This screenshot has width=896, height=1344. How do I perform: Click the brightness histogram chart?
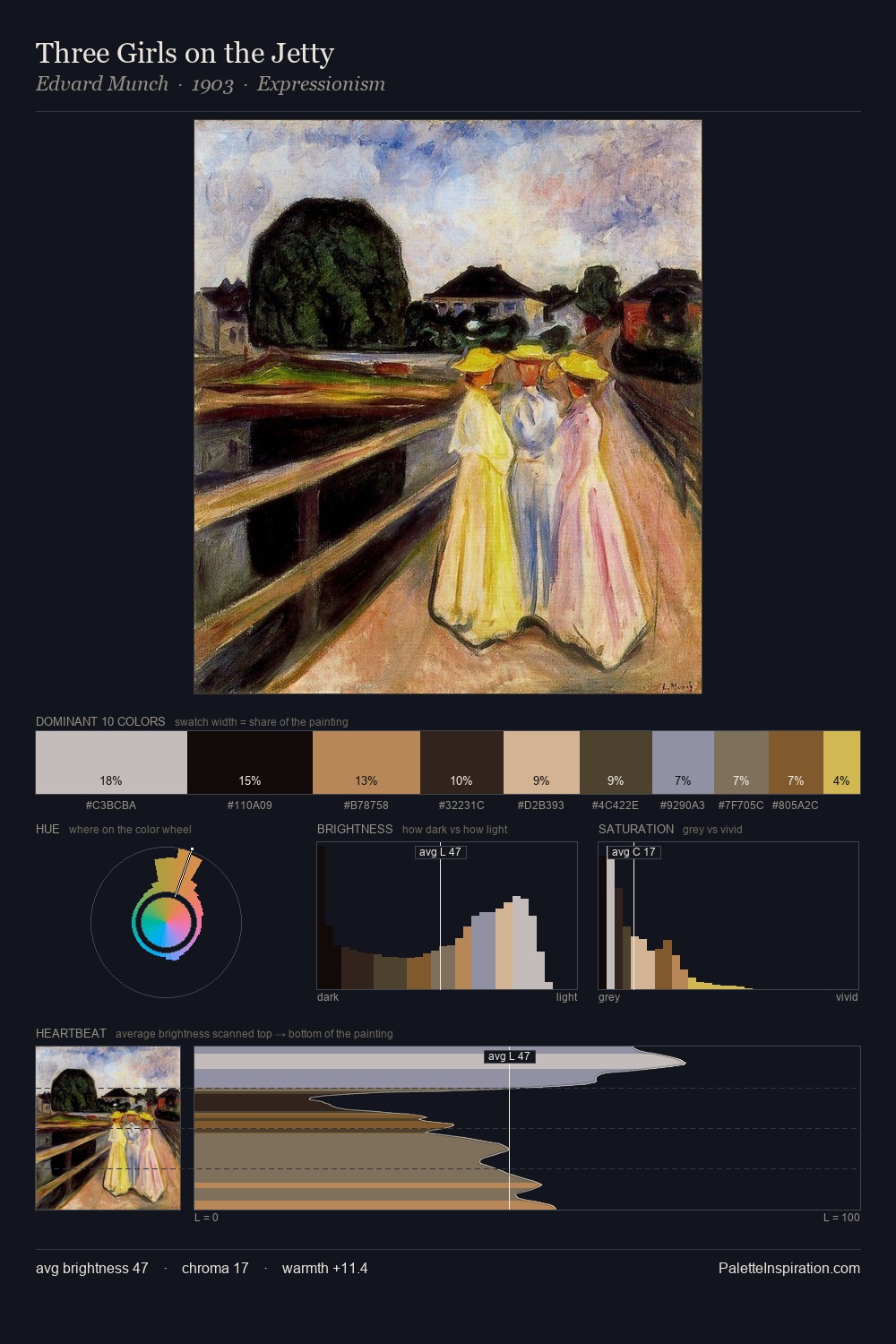click(447, 916)
